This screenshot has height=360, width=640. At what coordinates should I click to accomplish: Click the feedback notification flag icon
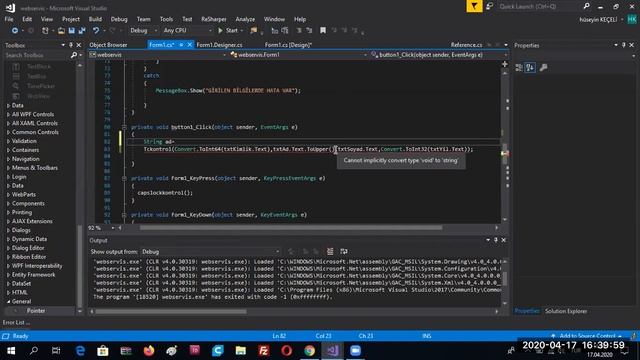(x=474, y=6)
